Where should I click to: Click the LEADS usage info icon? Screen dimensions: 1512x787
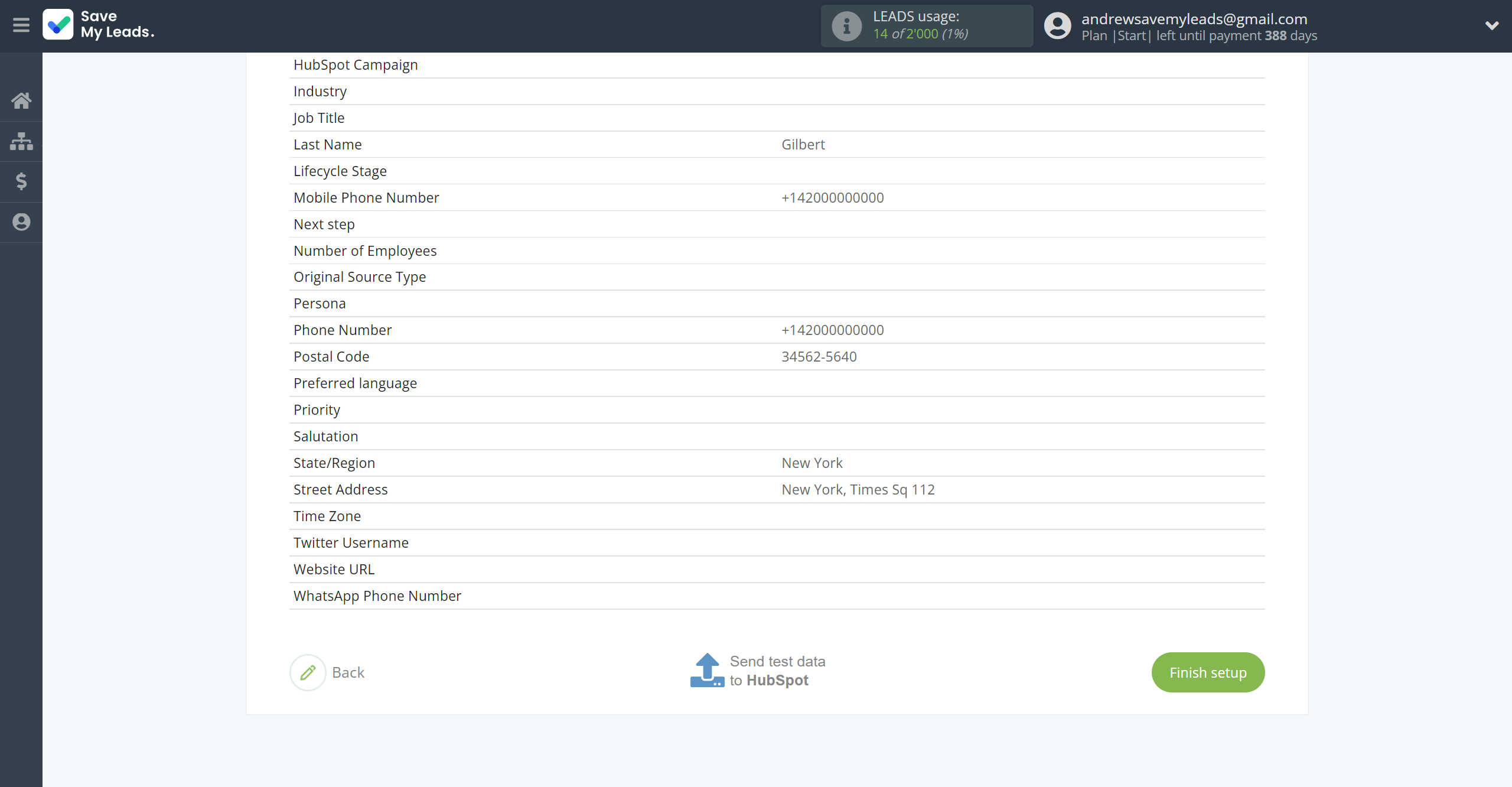(846, 26)
